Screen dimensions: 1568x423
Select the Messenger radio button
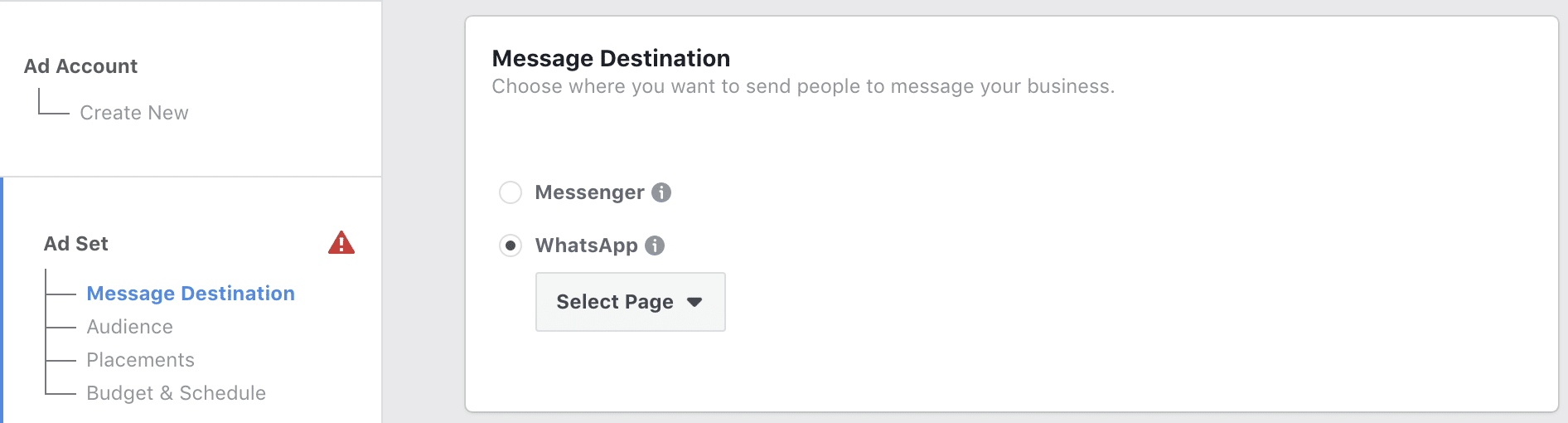511,192
